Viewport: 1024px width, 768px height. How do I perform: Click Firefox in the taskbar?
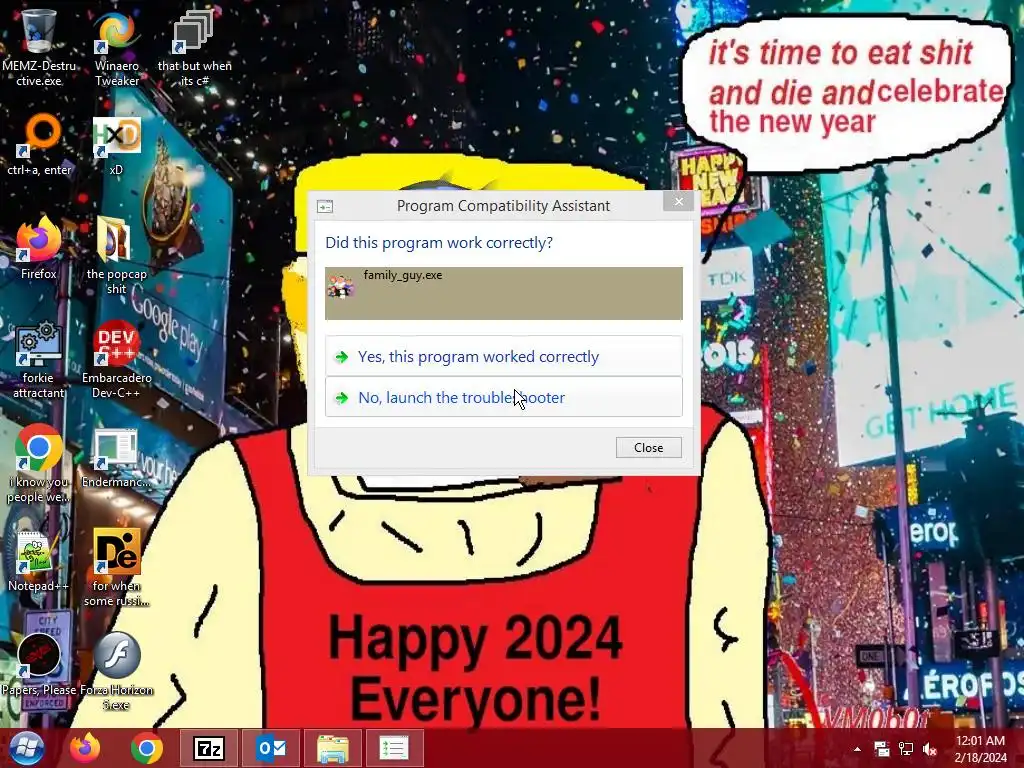86,748
